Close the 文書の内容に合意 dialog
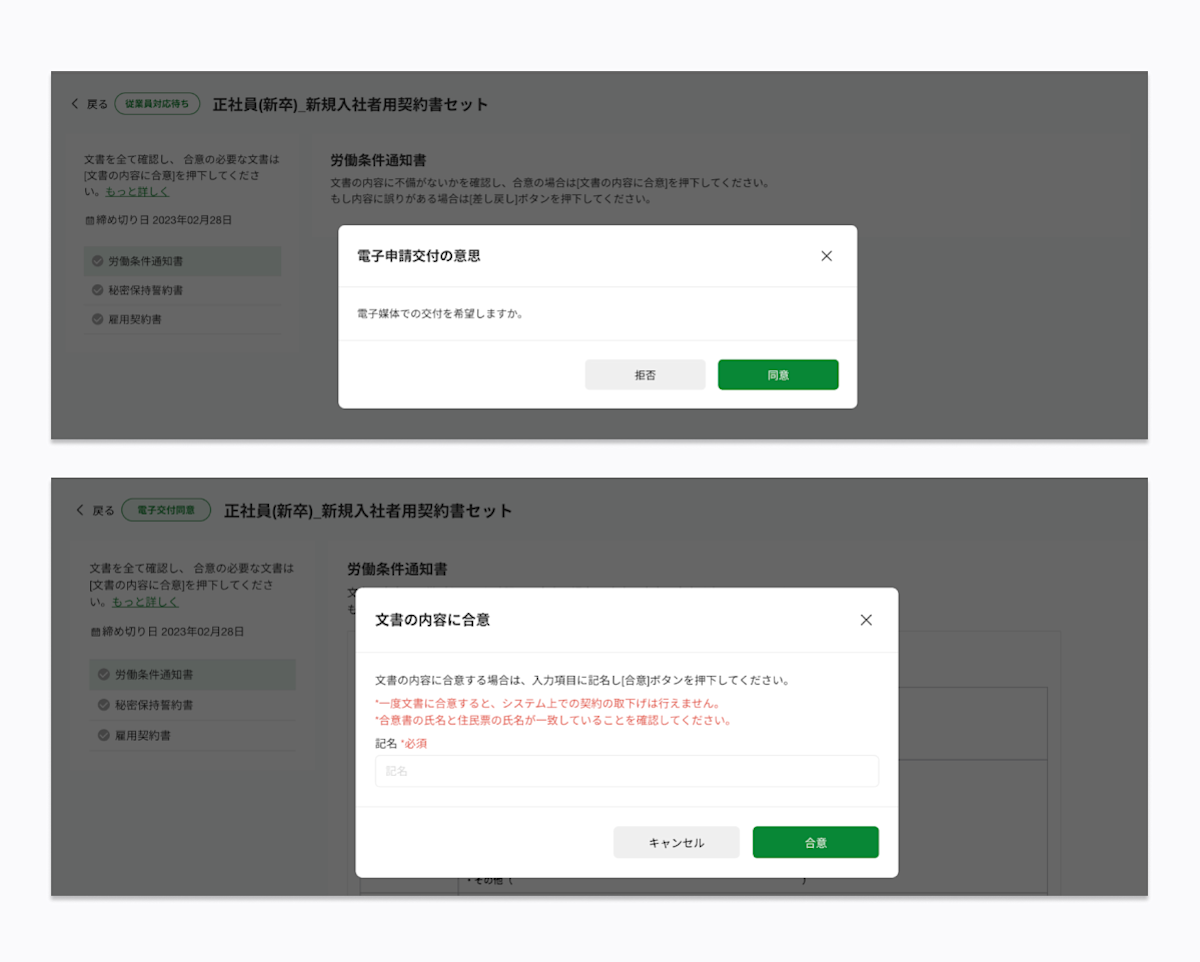The width and height of the screenshot is (1200, 962). [x=866, y=620]
